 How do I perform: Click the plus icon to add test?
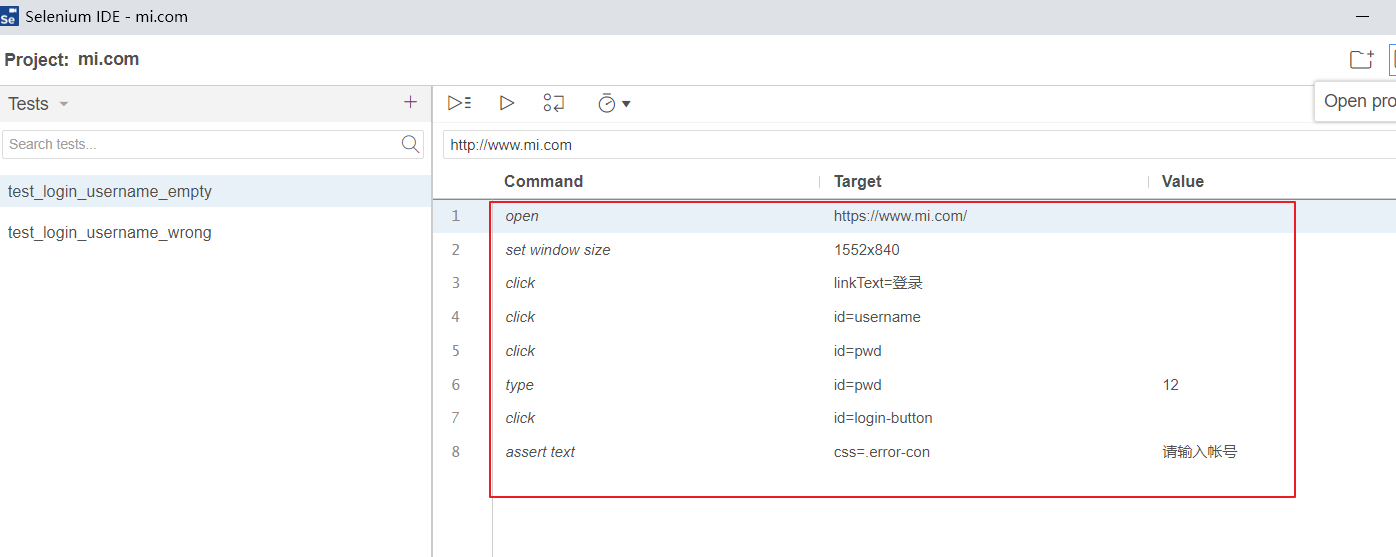[410, 102]
